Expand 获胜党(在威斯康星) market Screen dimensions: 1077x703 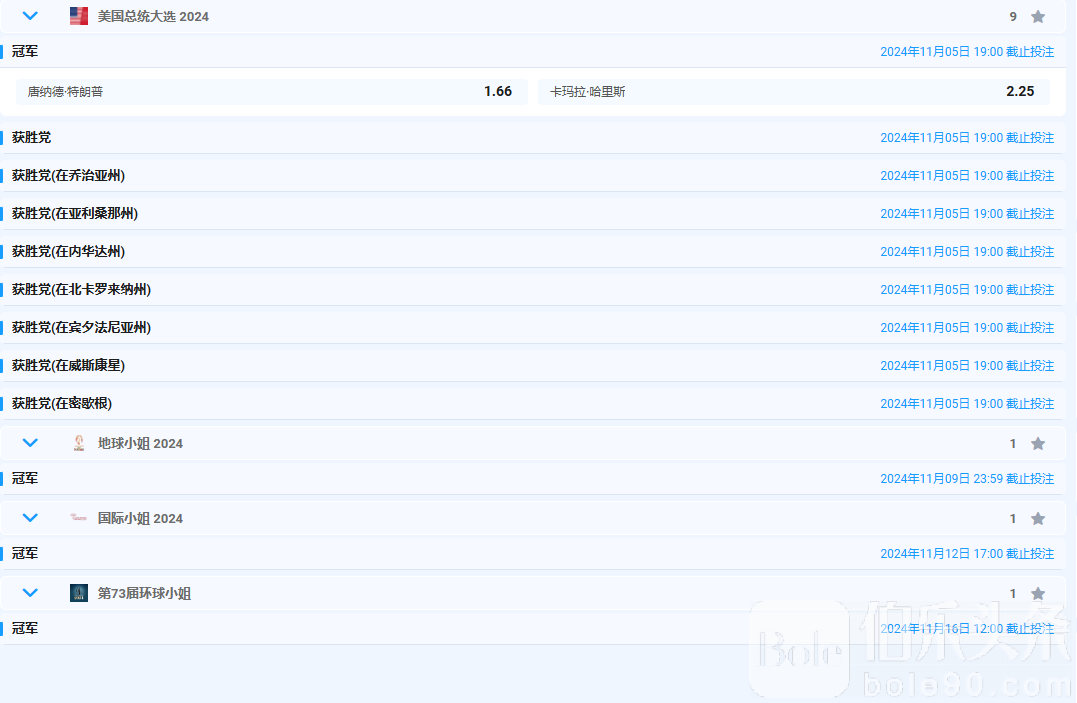pos(533,366)
